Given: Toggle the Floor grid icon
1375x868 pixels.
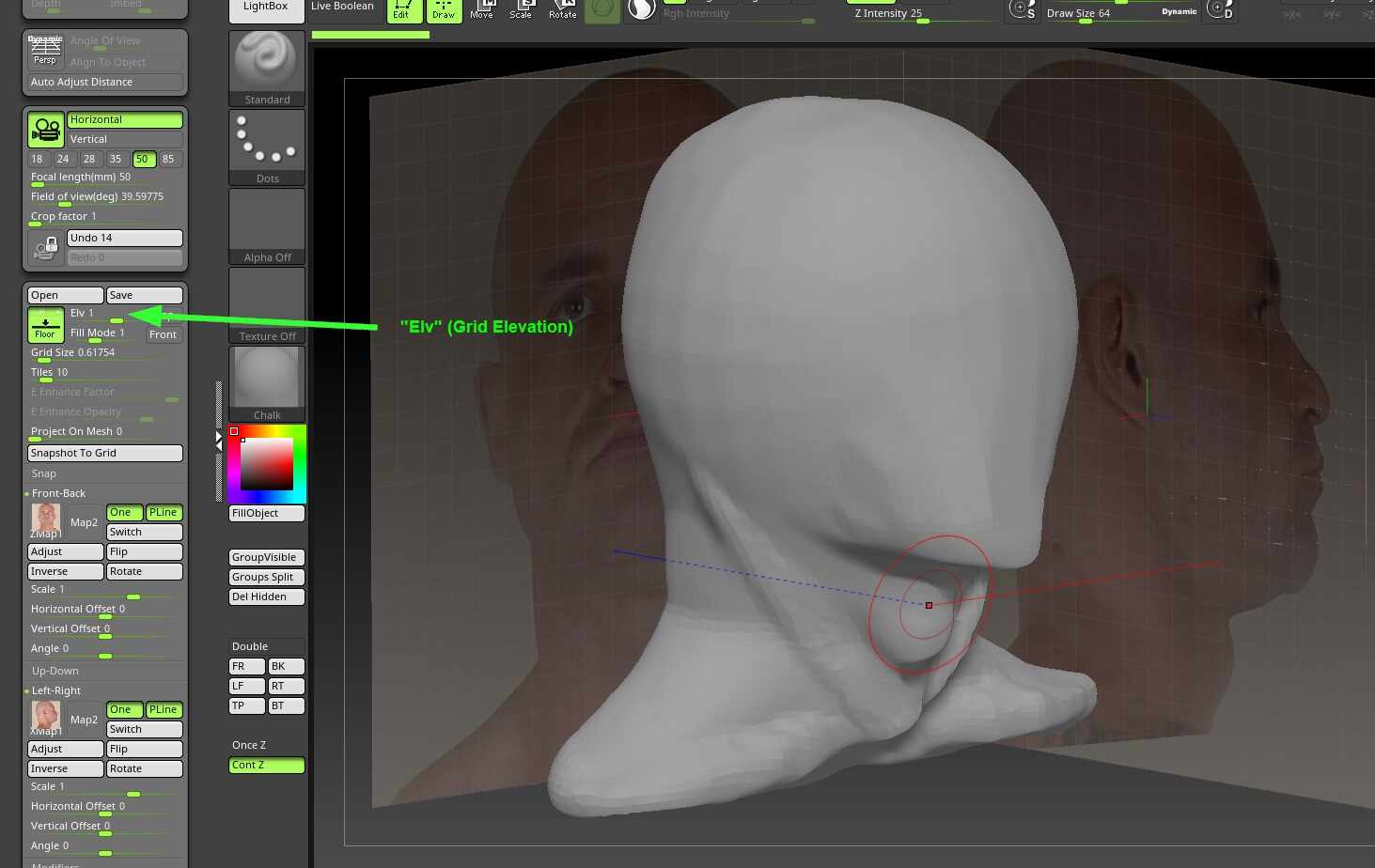Looking at the screenshot, I should 45,325.
